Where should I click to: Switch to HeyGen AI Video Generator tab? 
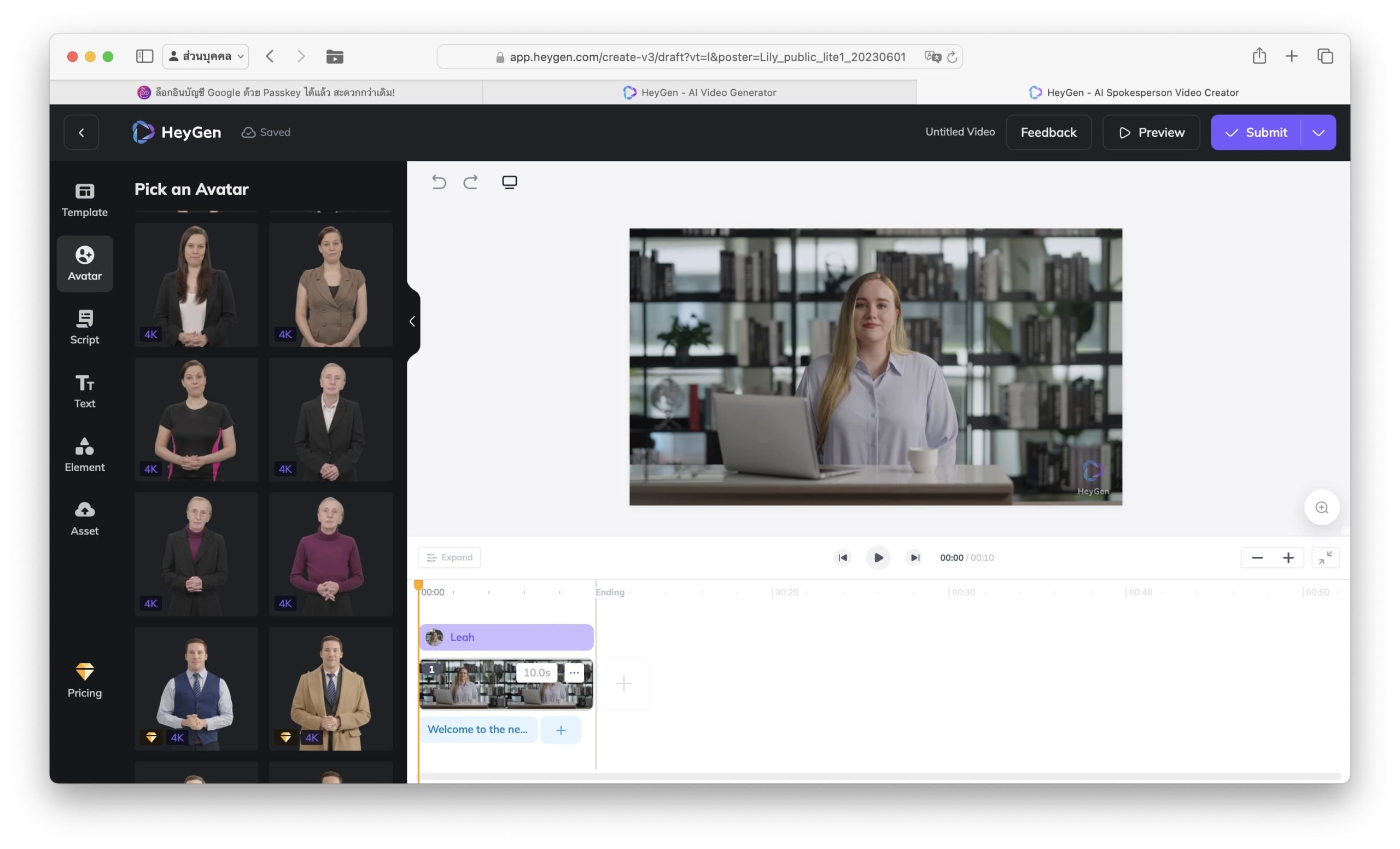coord(699,92)
